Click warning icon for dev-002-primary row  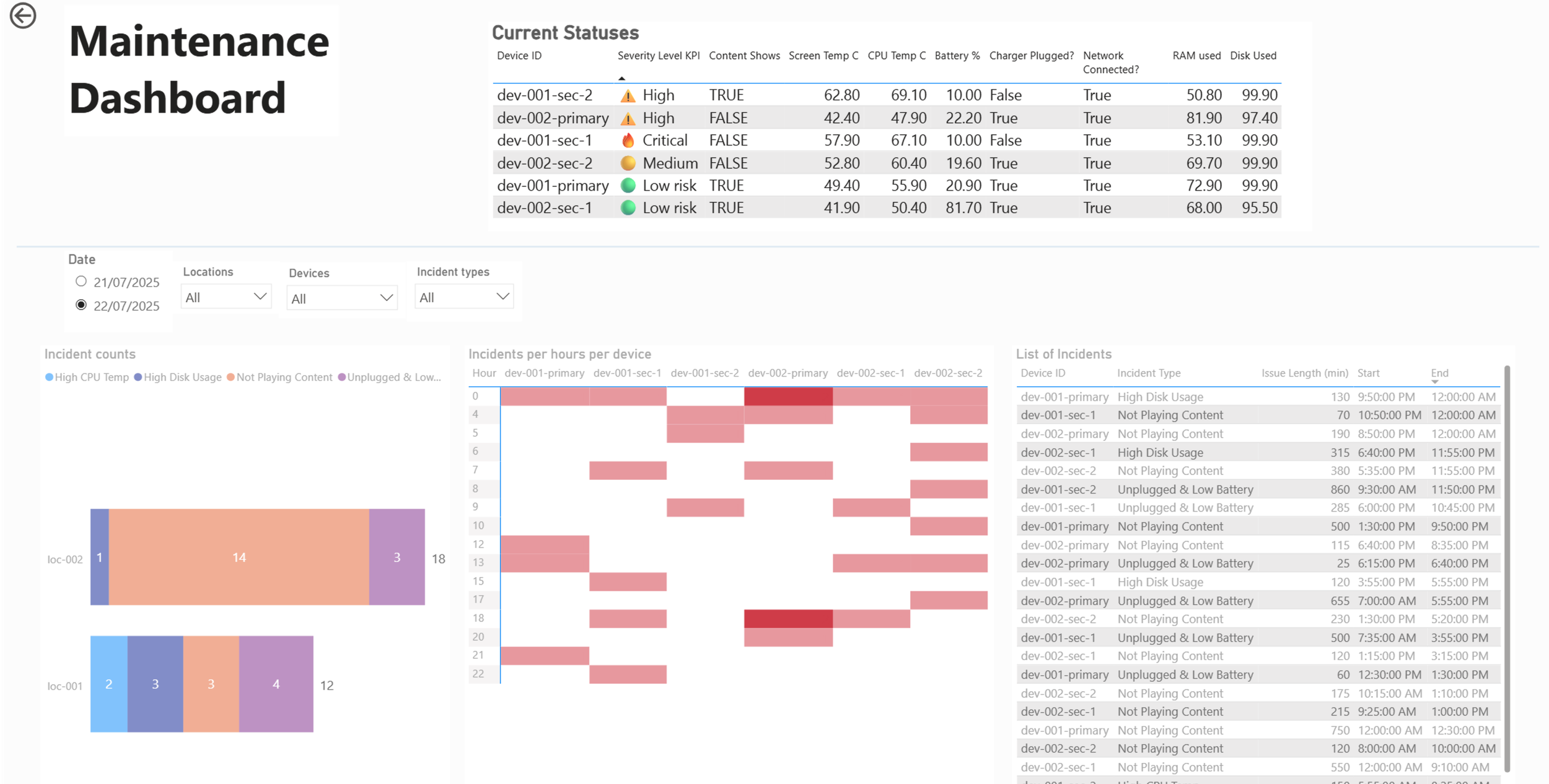point(628,118)
